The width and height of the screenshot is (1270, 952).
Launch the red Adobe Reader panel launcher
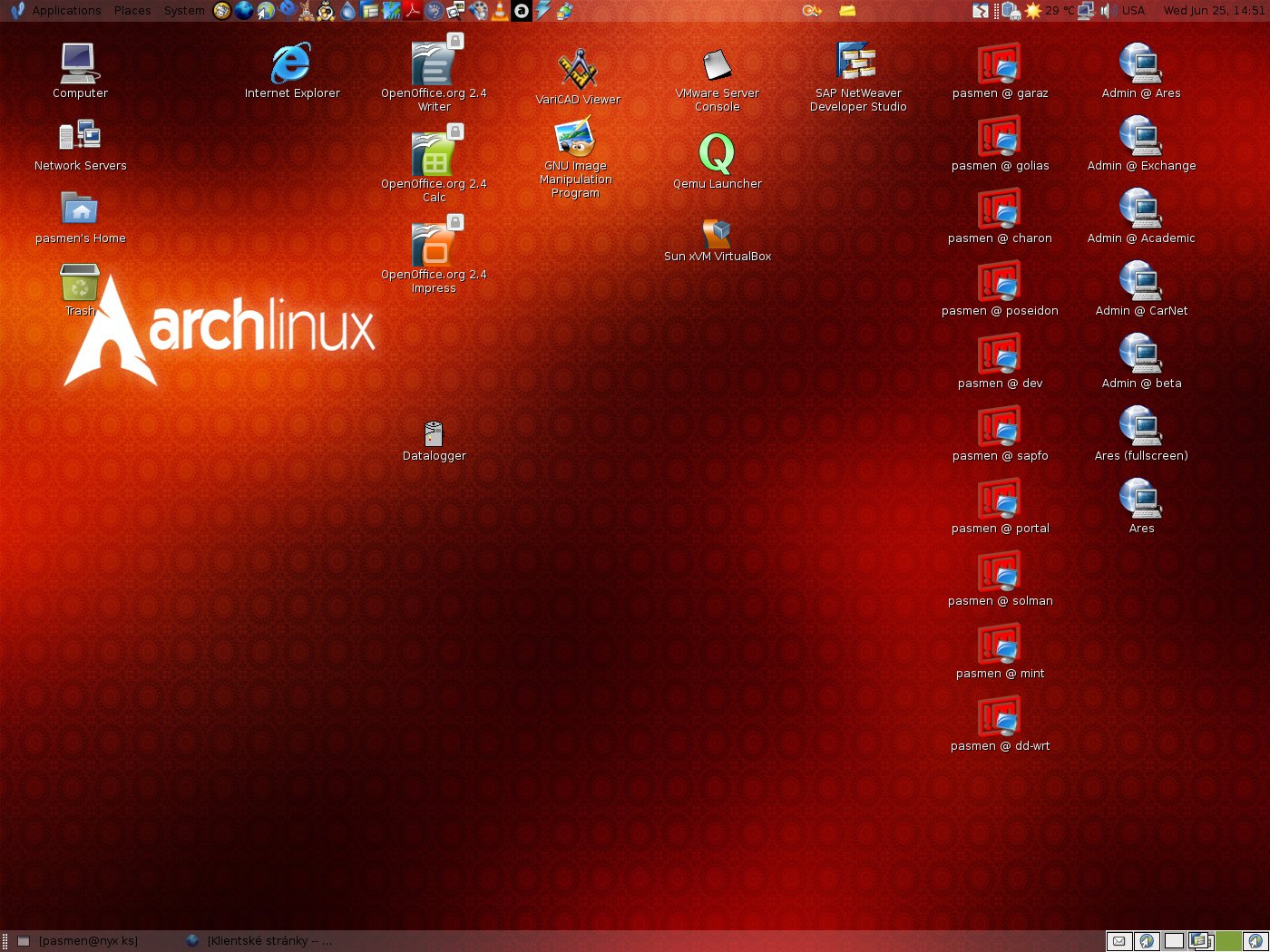(x=413, y=11)
